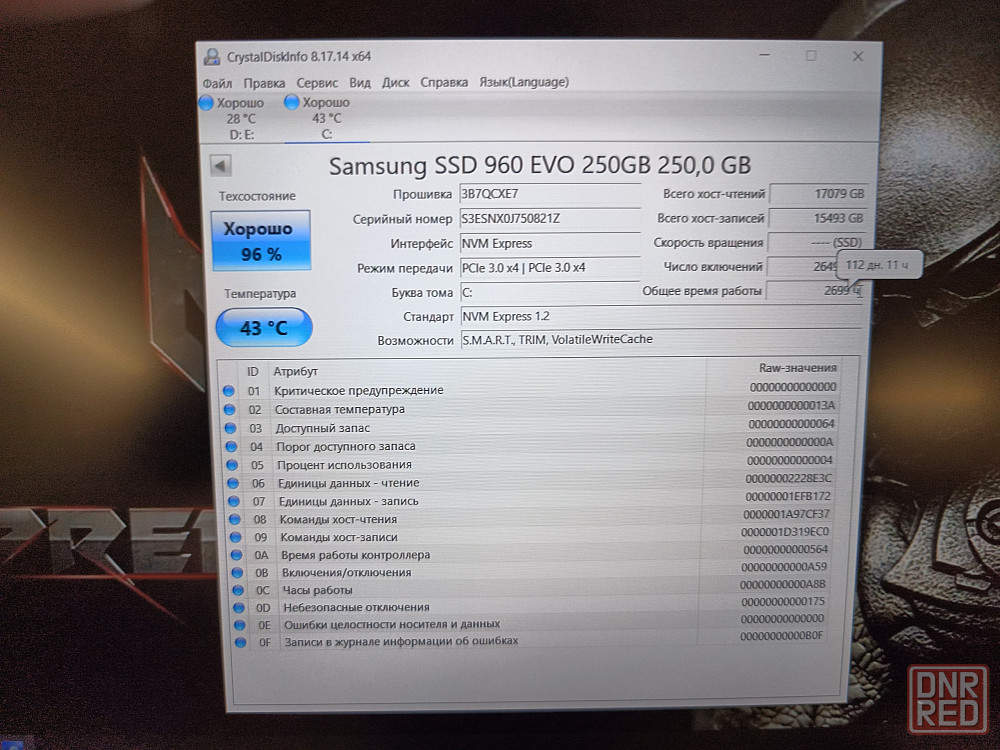Click the CrystalDiskInfo app icon in title bar
The height and width of the screenshot is (750, 1000).
(x=211, y=57)
